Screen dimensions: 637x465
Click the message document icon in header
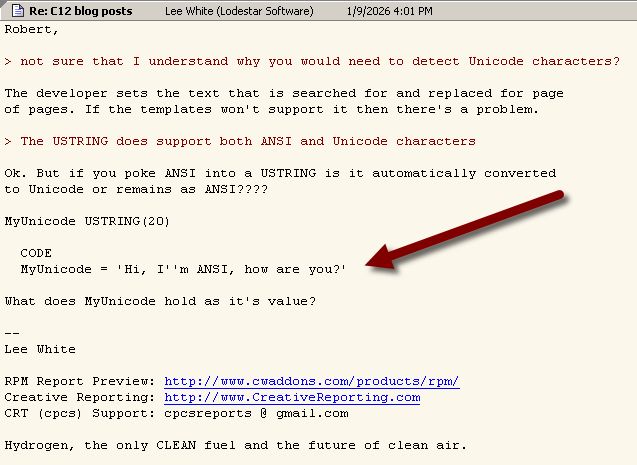coord(12,11)
